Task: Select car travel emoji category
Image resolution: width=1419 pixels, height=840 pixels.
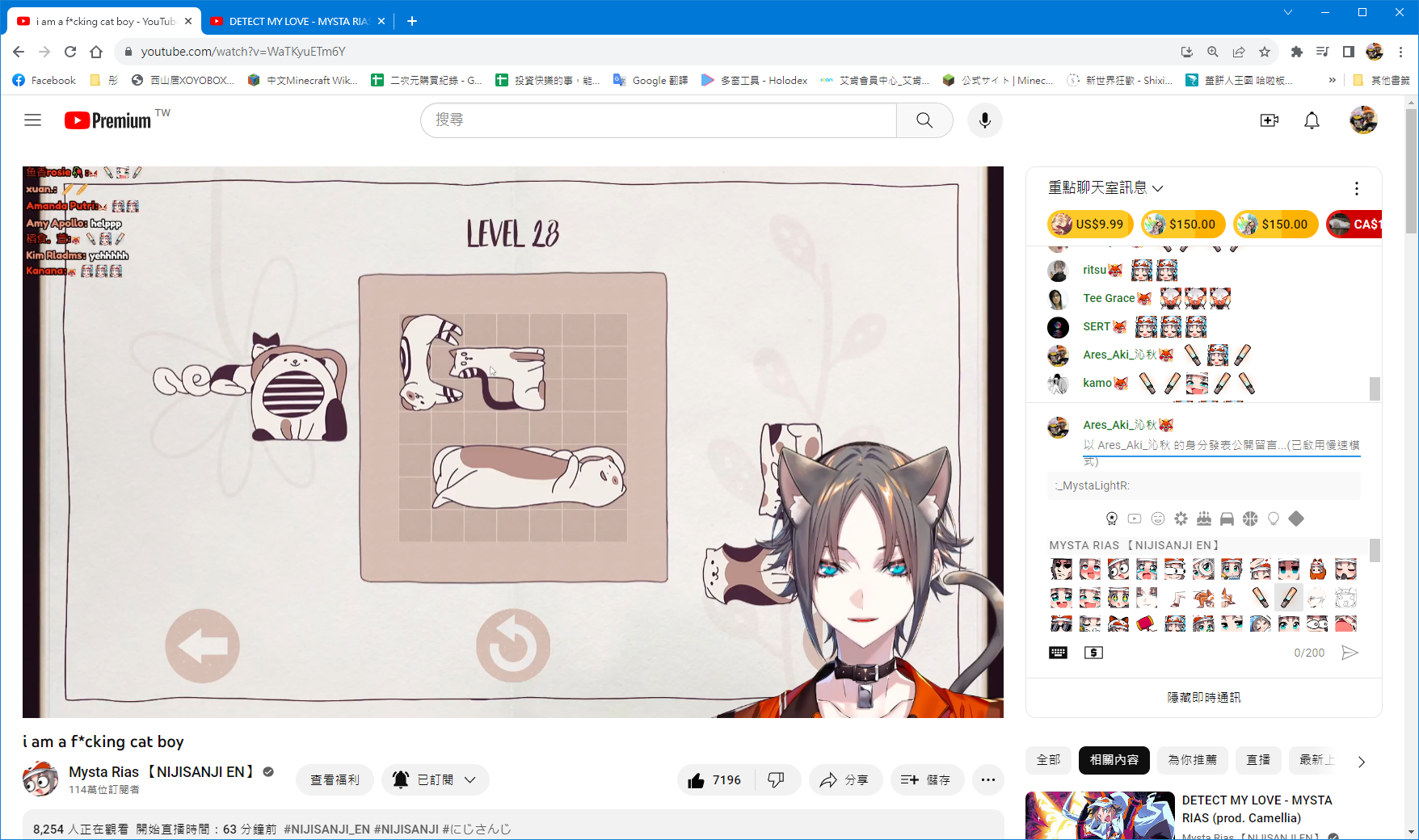Action: tap(1227, 519)
